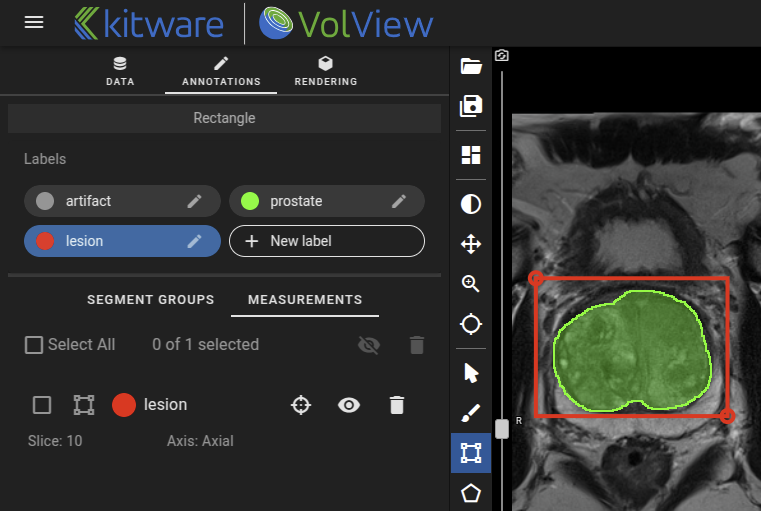761x511 pixels.
Task: Change the view layout grid
Action: point(471,155)
